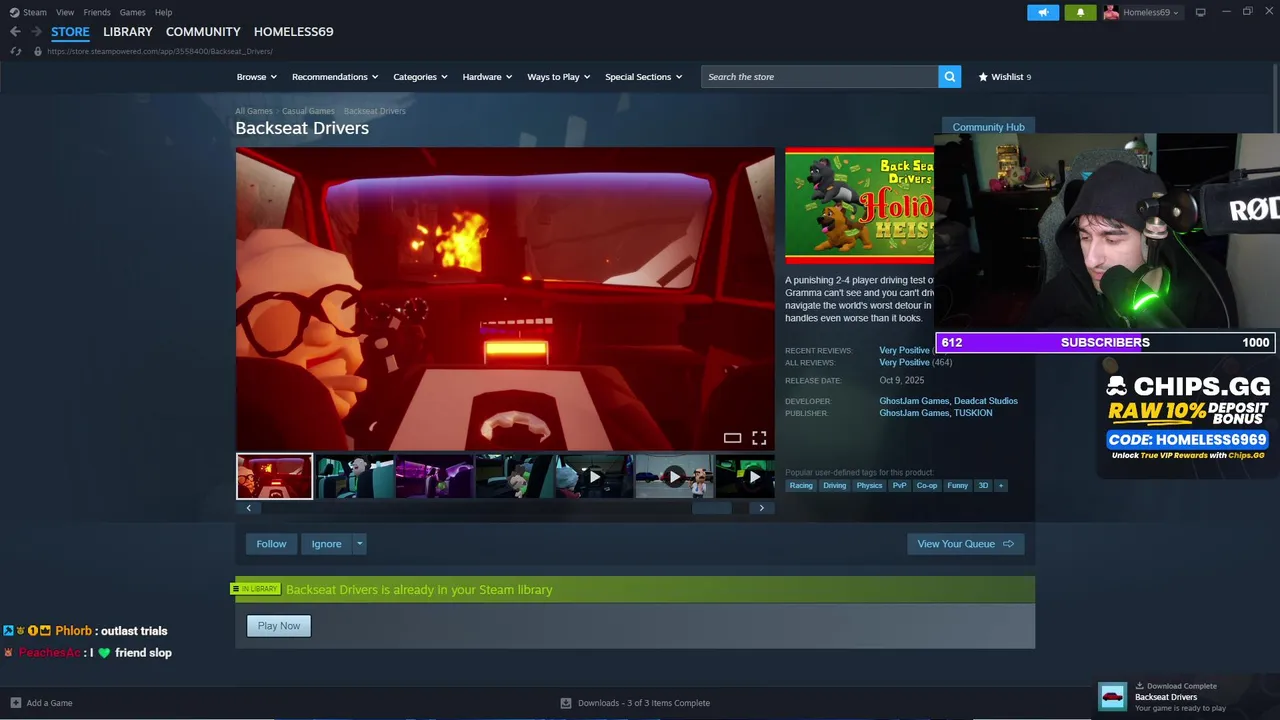Viewport: 1280px width, 720px height.
Task: Select the Driving tag
Action: pyautogui.click(x=834, y=485)
